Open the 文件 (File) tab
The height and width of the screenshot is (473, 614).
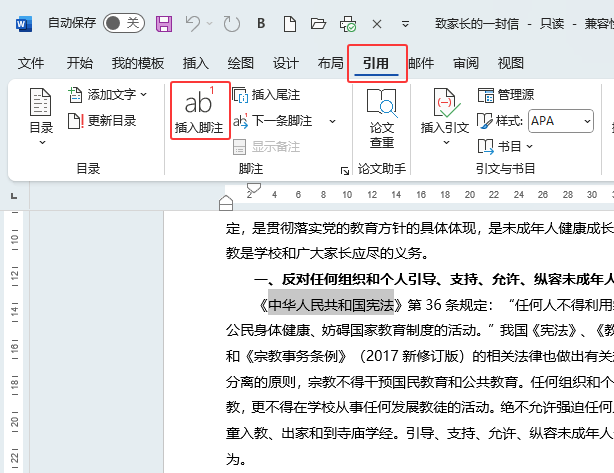31,63
